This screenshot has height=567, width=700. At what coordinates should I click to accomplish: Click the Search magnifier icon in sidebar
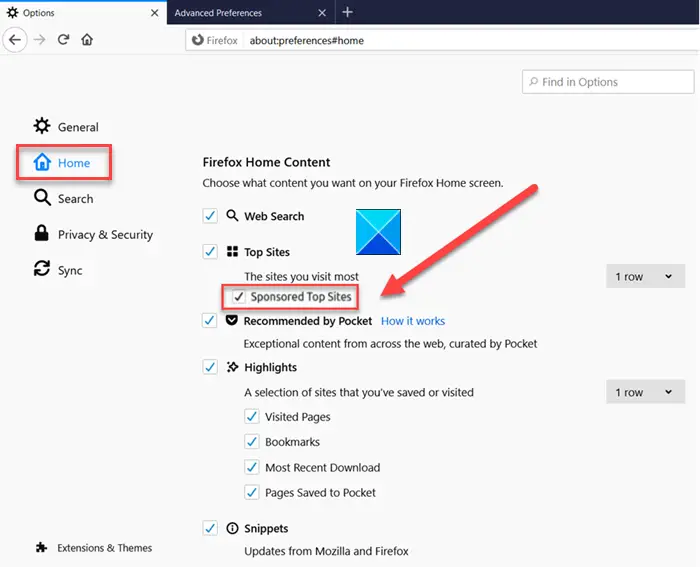click(x=42, y=197)
